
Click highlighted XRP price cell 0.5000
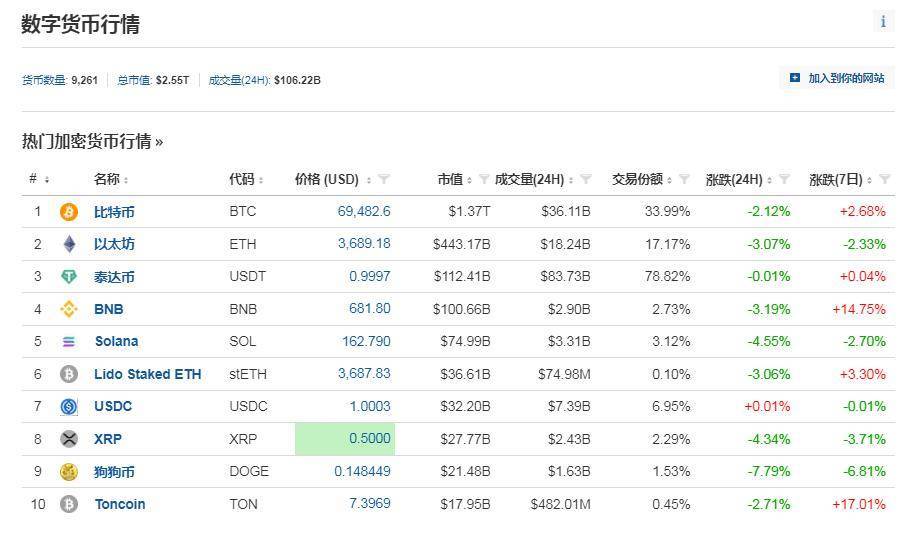[x=345, y=439]
